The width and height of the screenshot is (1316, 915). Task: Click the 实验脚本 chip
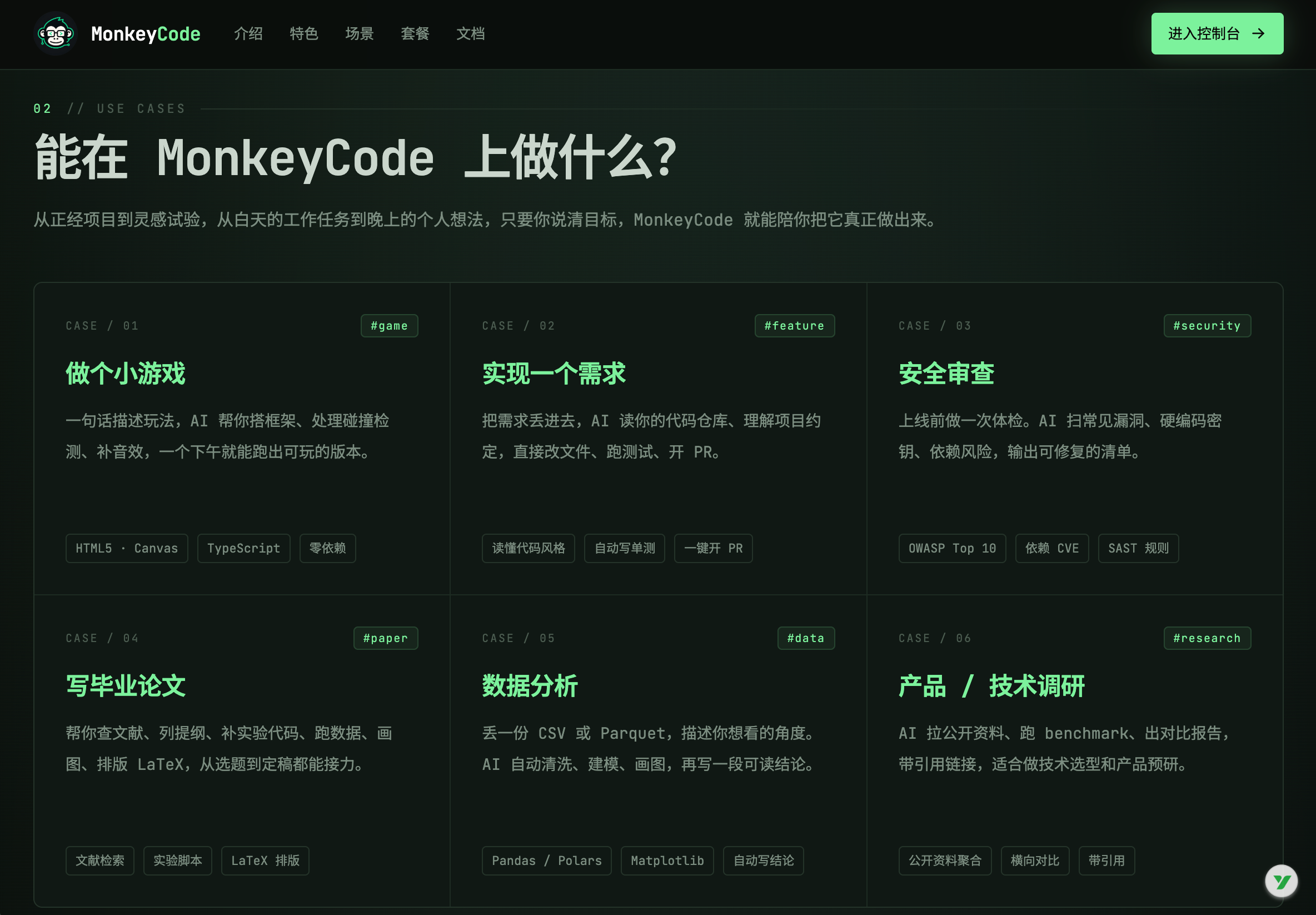point(178,861)
